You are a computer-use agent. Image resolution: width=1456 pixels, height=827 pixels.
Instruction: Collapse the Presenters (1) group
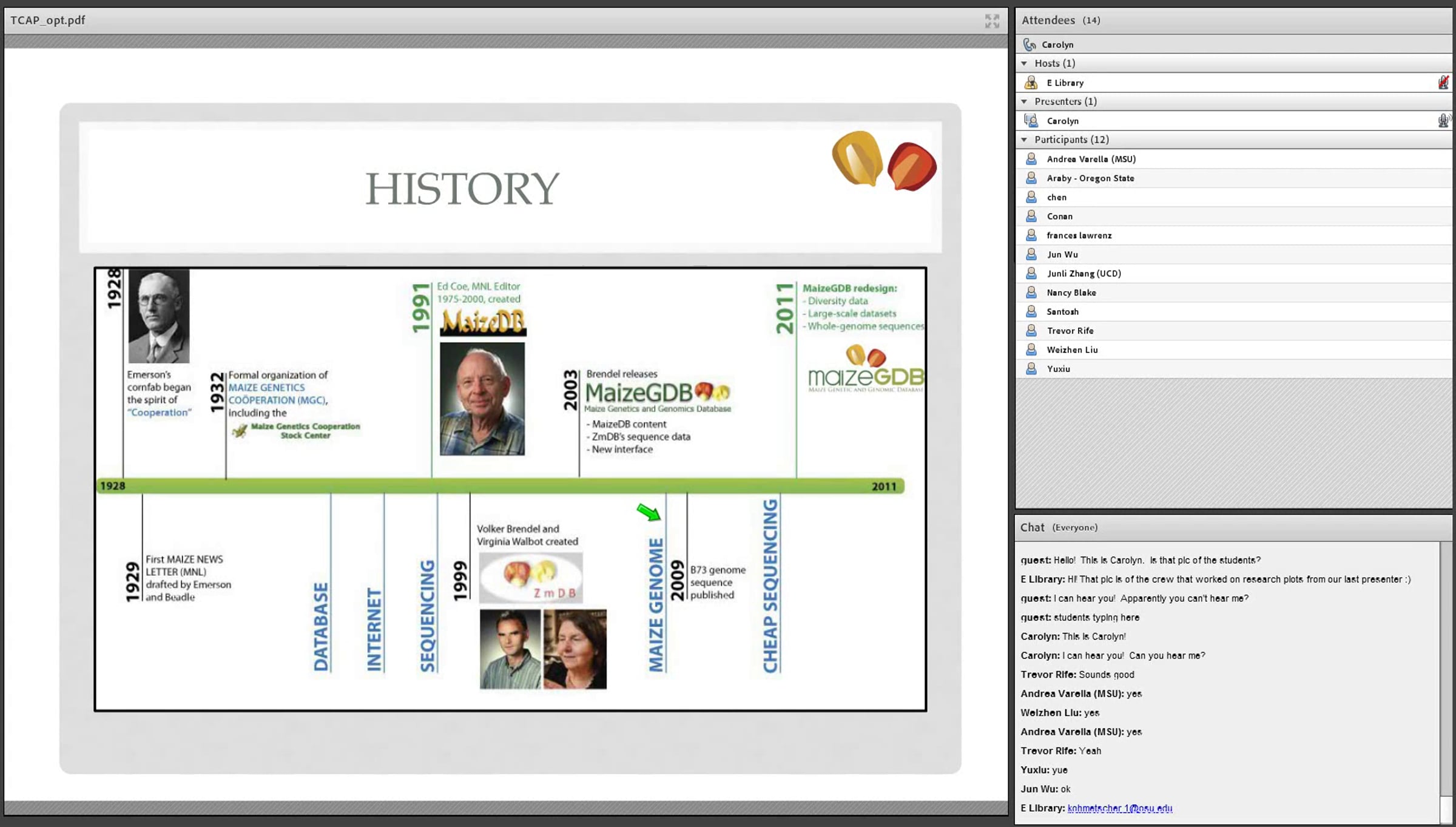coord(1025,101)
